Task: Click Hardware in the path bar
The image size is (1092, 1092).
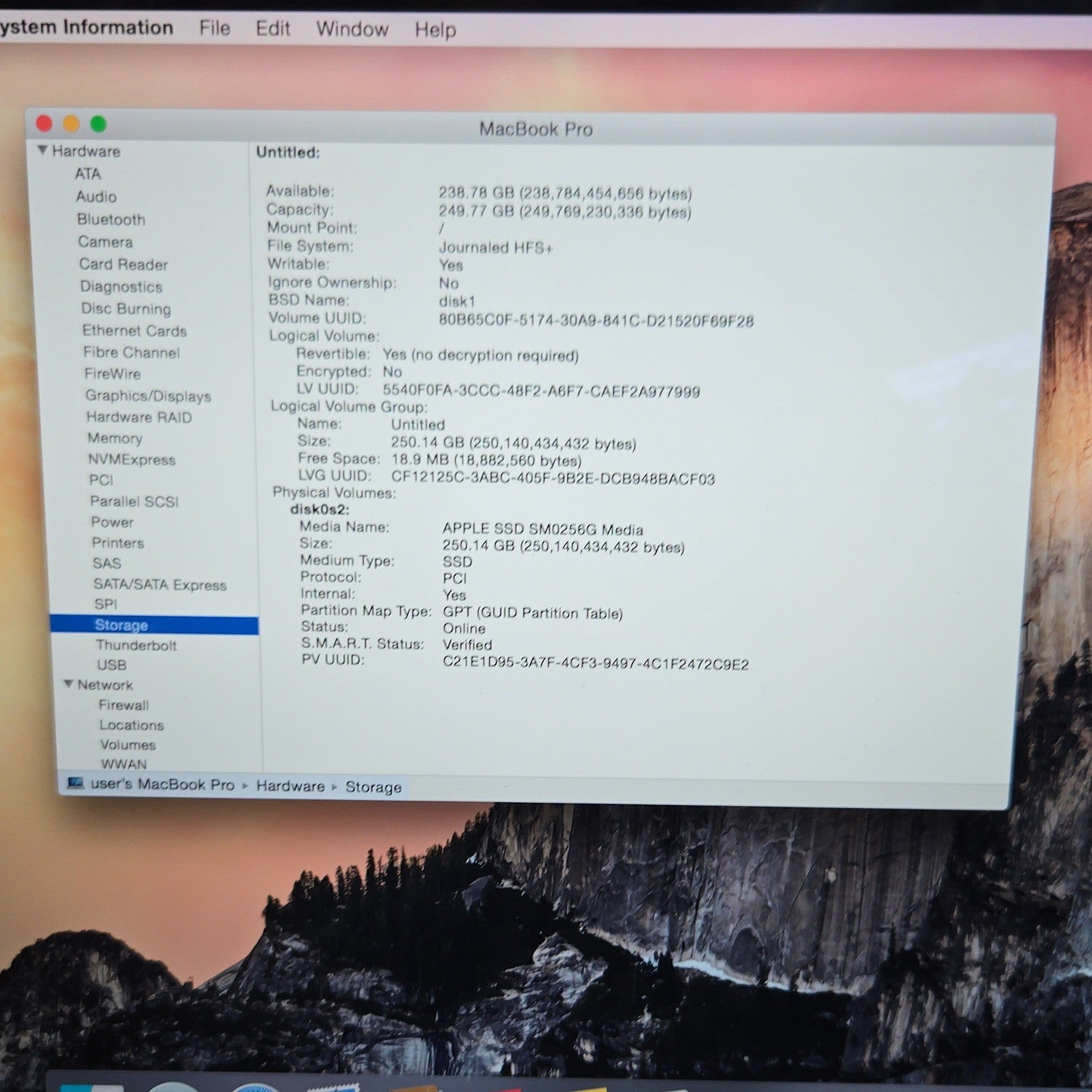Action: tap(290, 786)
